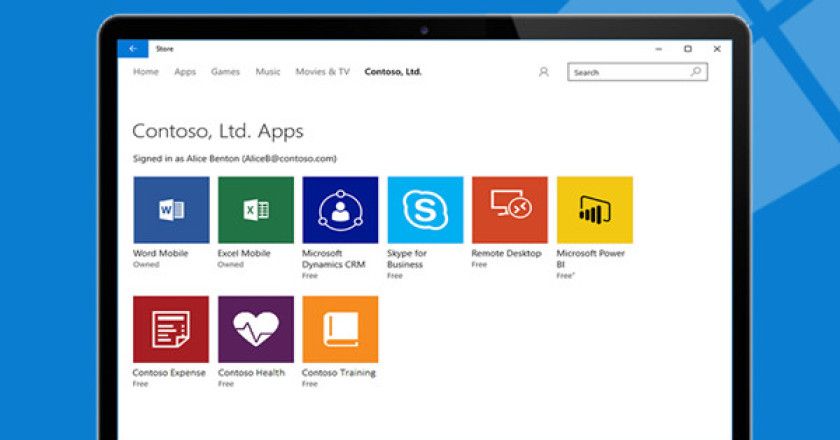This screenshot has width=840, height=440.
Task: Click the Contoso Training label
Action: click(x=339, y=372)
